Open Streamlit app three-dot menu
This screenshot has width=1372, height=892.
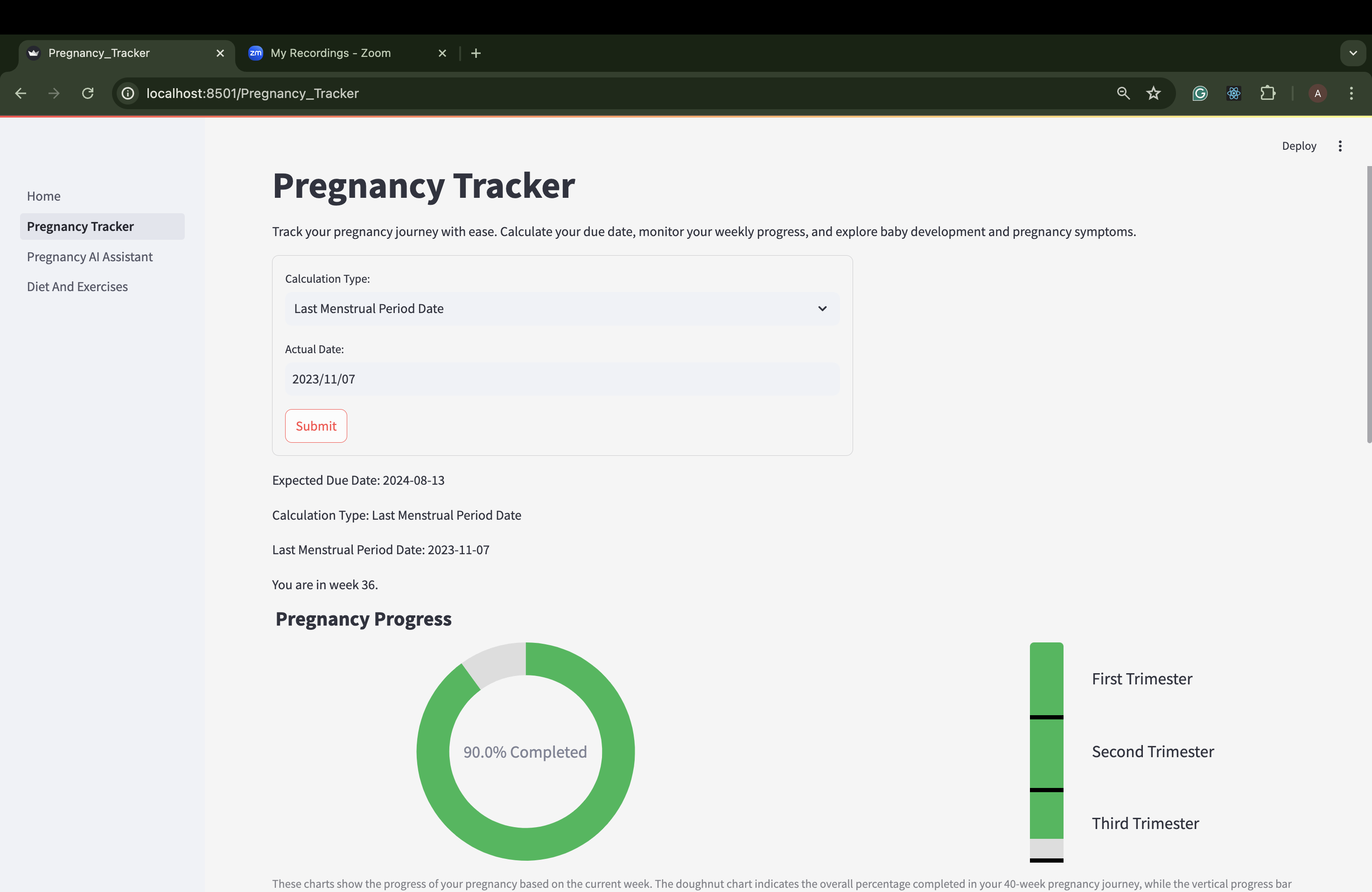tap(1340, 146)
